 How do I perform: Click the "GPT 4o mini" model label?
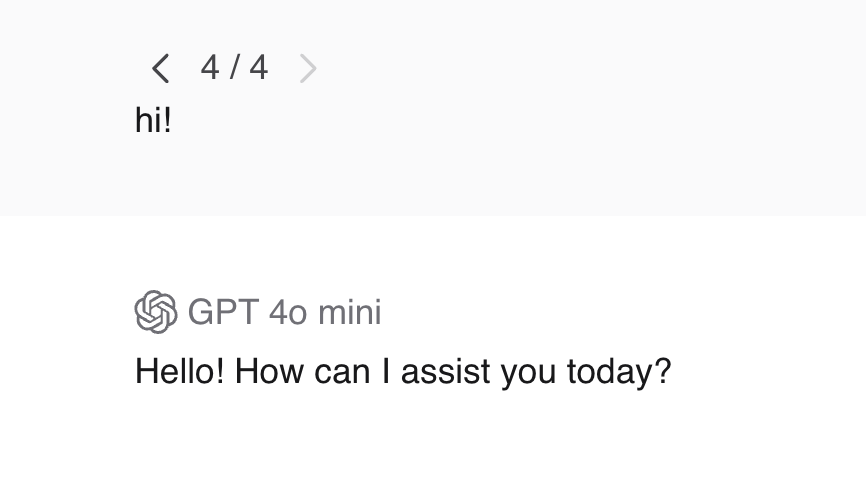coord(284,312)
